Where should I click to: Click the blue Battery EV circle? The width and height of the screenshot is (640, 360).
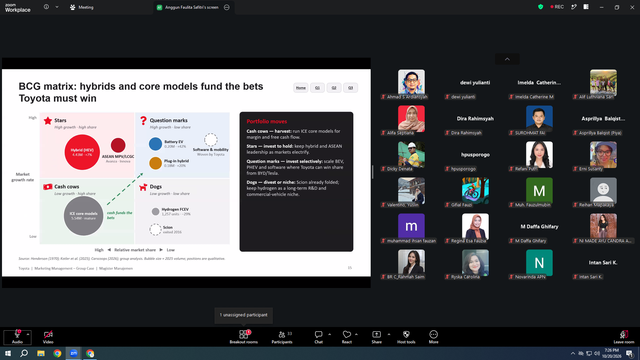click(x=155, y=144)
